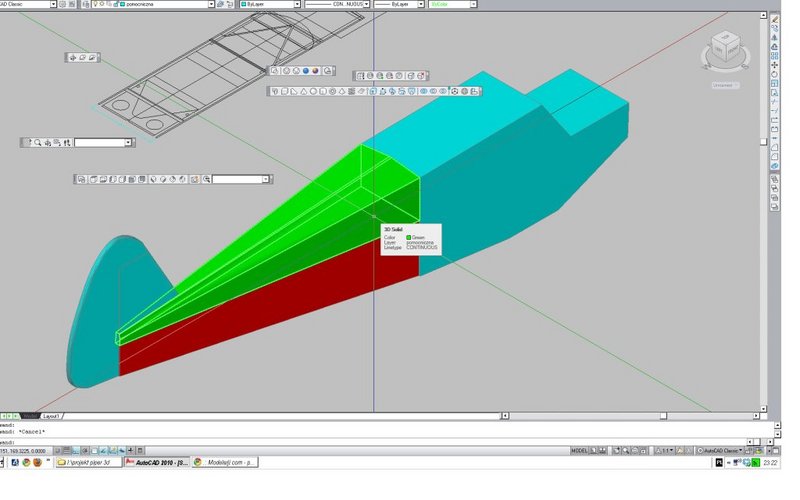Select the Array tool in Modify toolbar
This screenshot has width=800, height=500.
coord(774,56)
